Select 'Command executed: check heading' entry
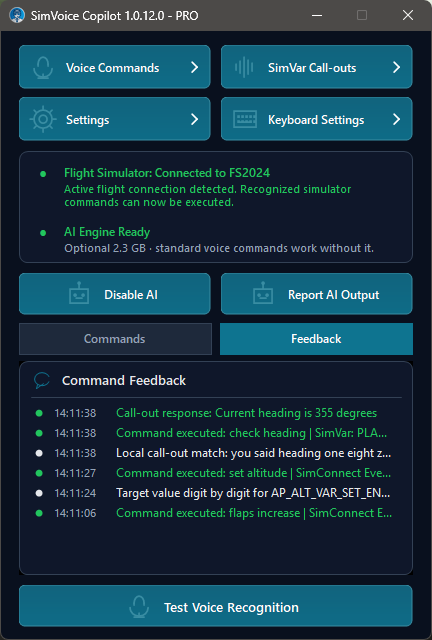Screen dimensions: 432x640 [251, 433]
